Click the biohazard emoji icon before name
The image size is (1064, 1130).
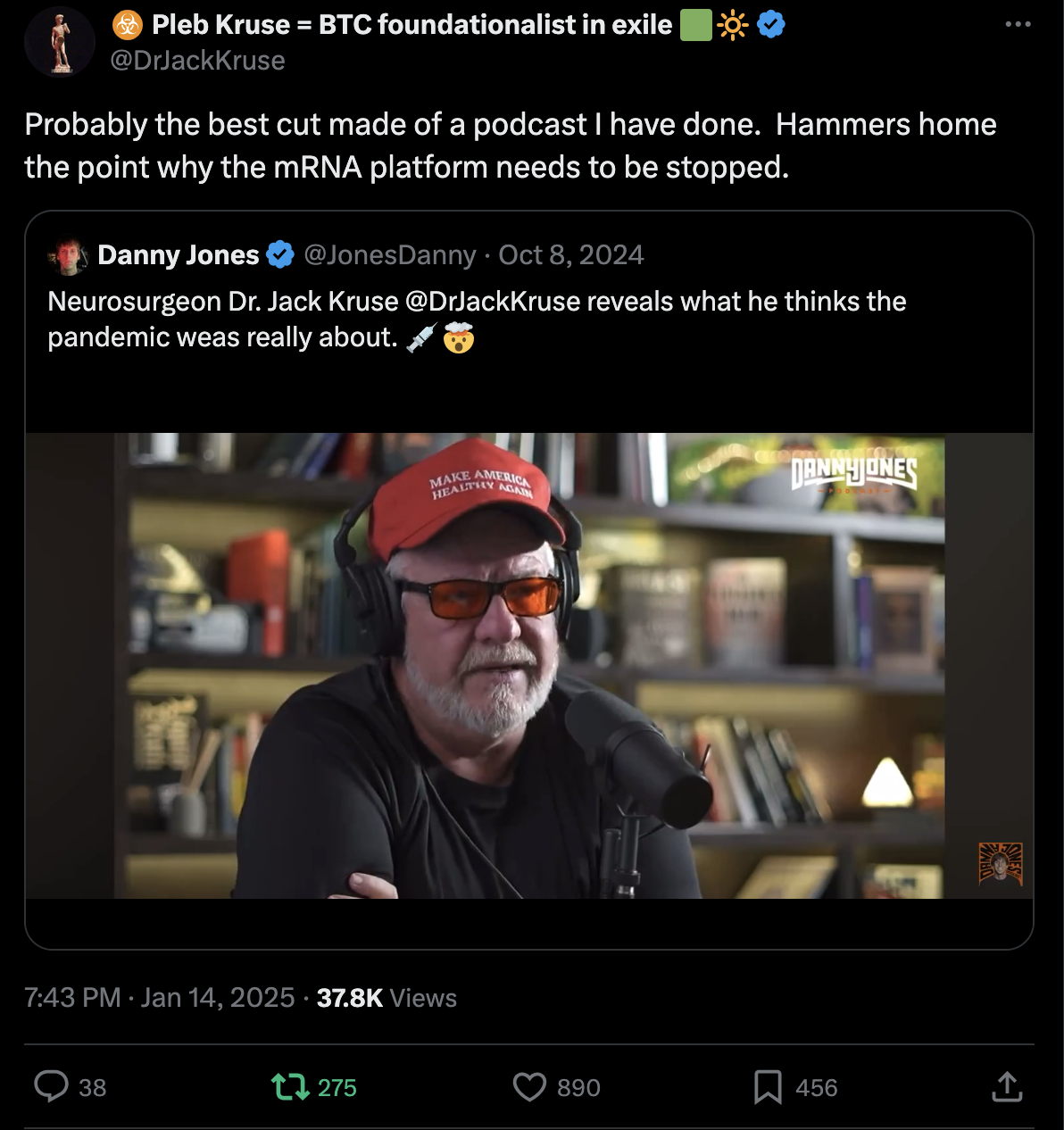click(x=128, y=25)
